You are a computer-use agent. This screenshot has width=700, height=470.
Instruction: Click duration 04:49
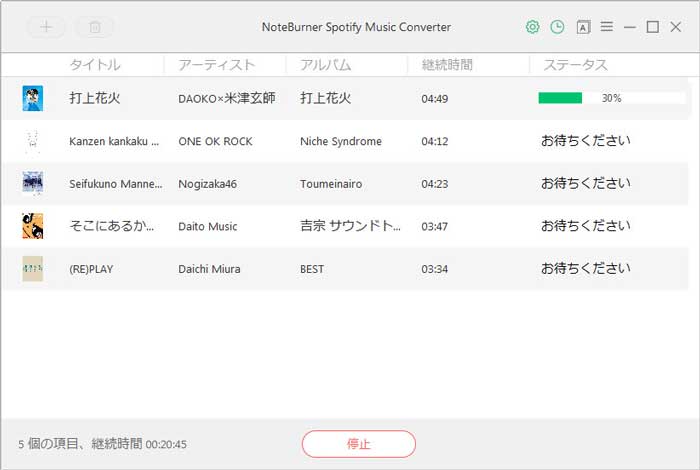[x=434, y=99]
